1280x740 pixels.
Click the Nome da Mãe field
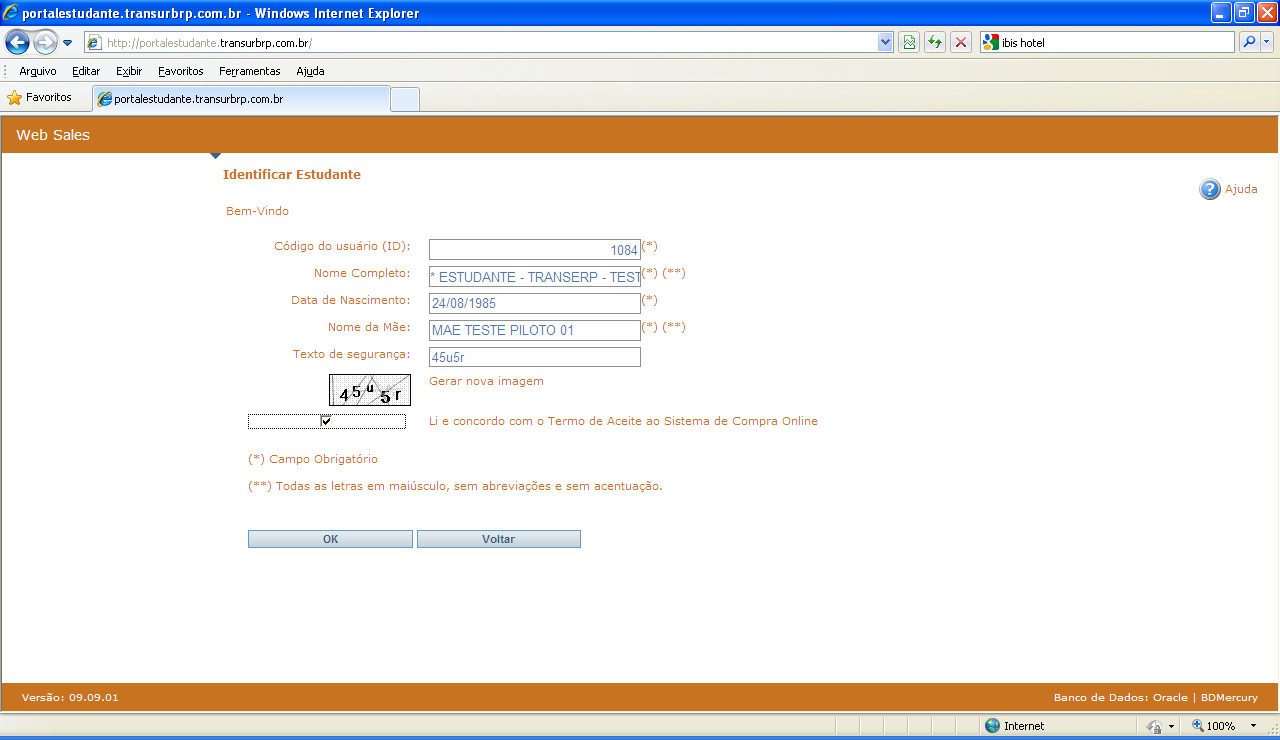click(534, 330)
